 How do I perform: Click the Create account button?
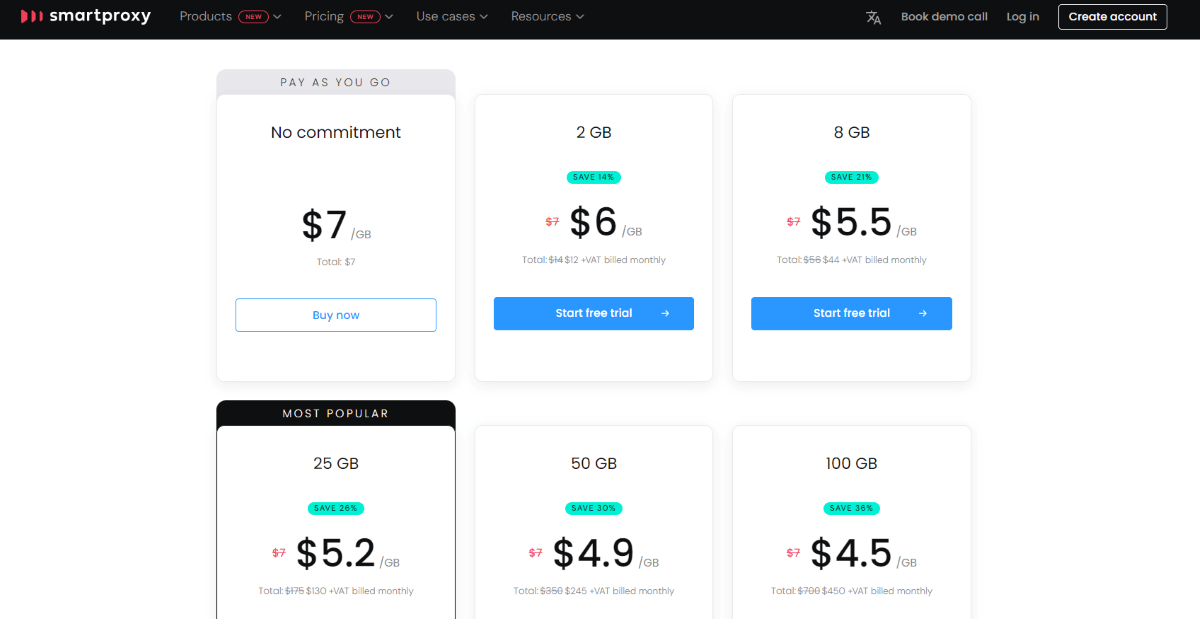point(1112,16)
